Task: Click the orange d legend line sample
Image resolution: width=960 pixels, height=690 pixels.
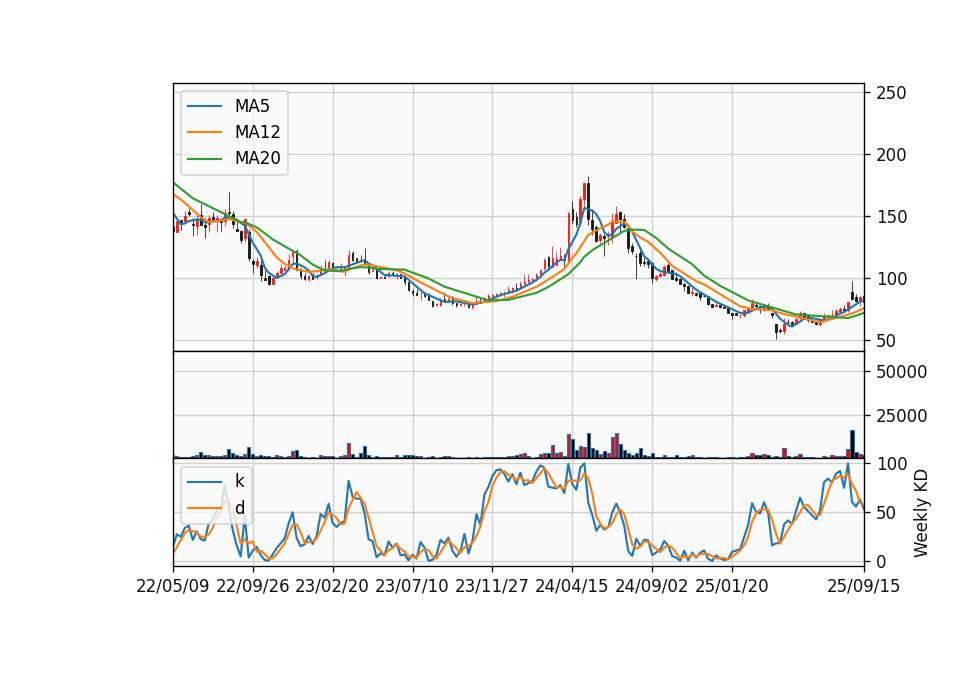Action: coord(204,508)
